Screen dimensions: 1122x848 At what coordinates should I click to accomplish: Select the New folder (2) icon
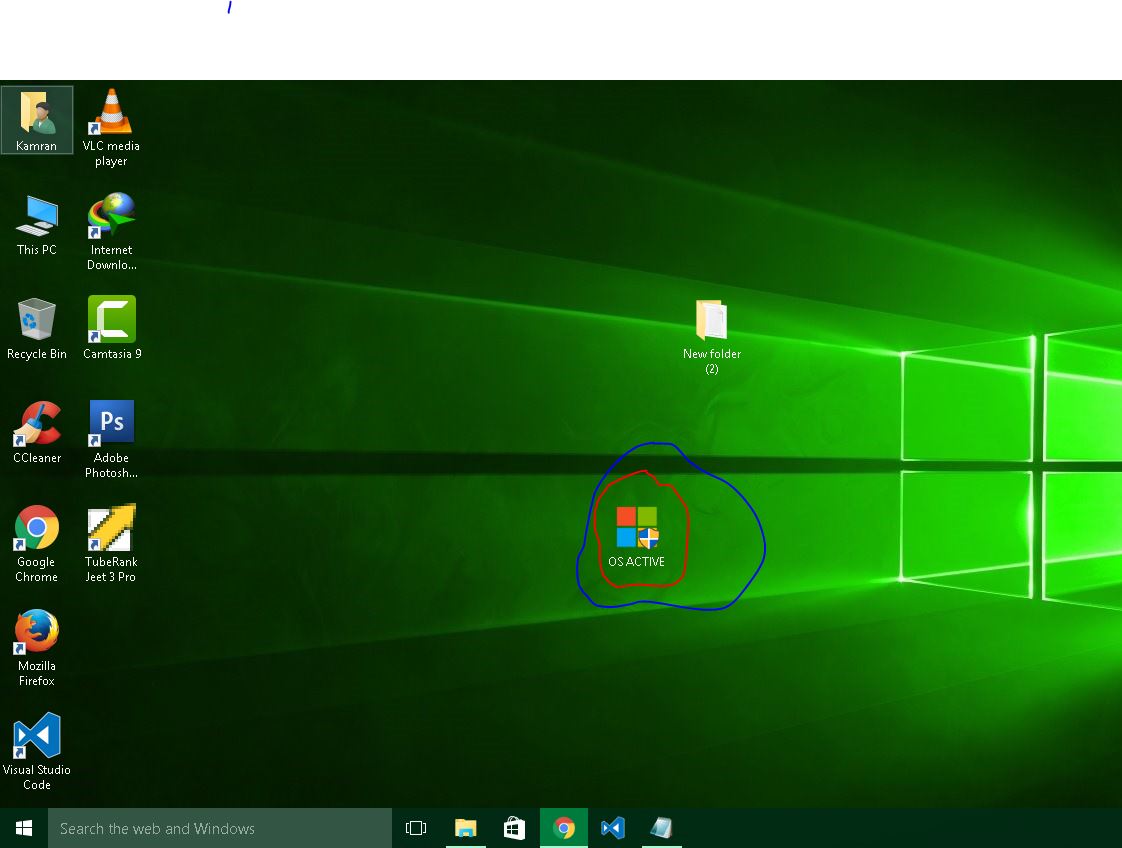711,337
